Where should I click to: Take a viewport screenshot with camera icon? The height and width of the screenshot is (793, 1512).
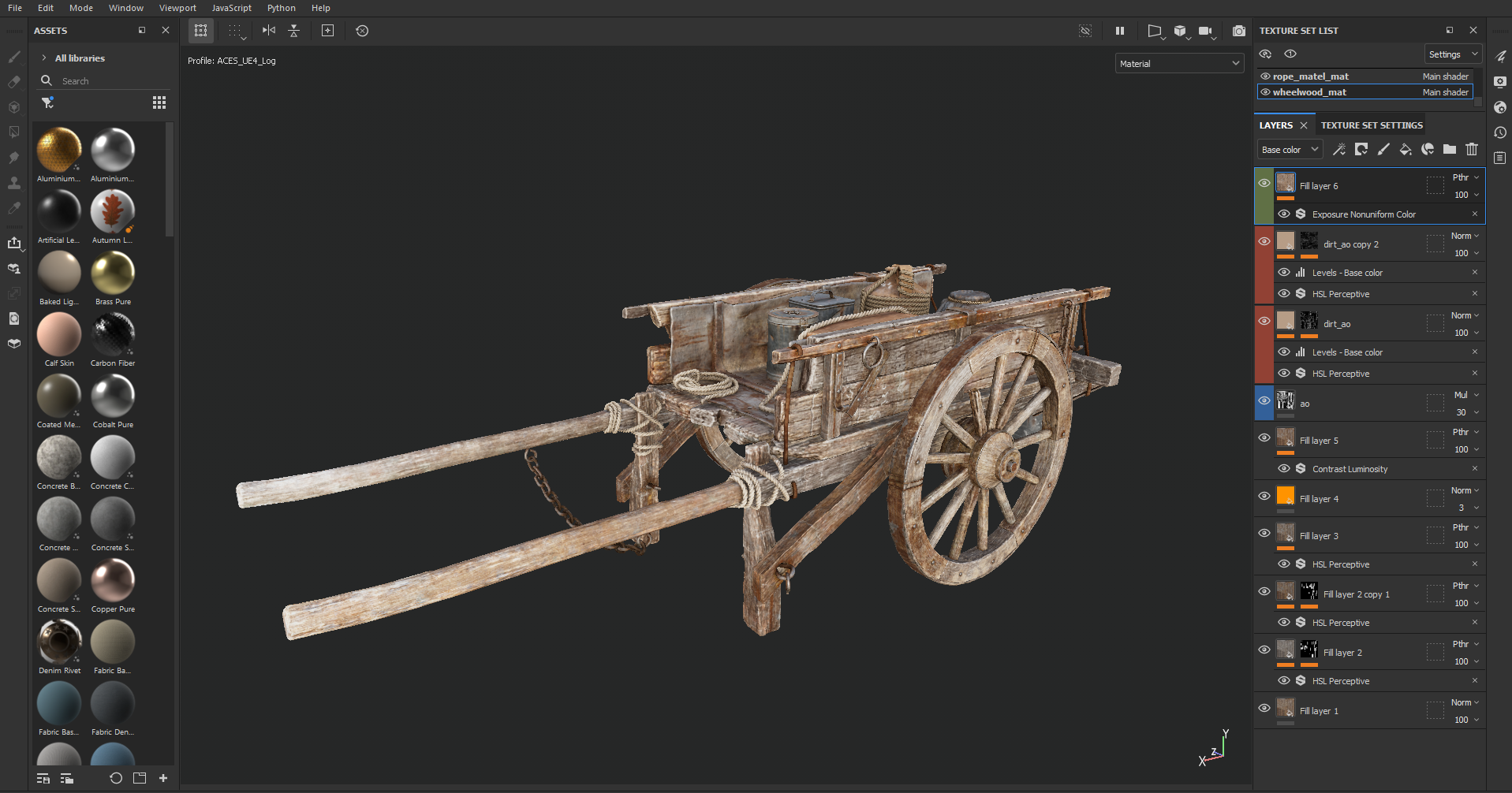point(1239,31)
